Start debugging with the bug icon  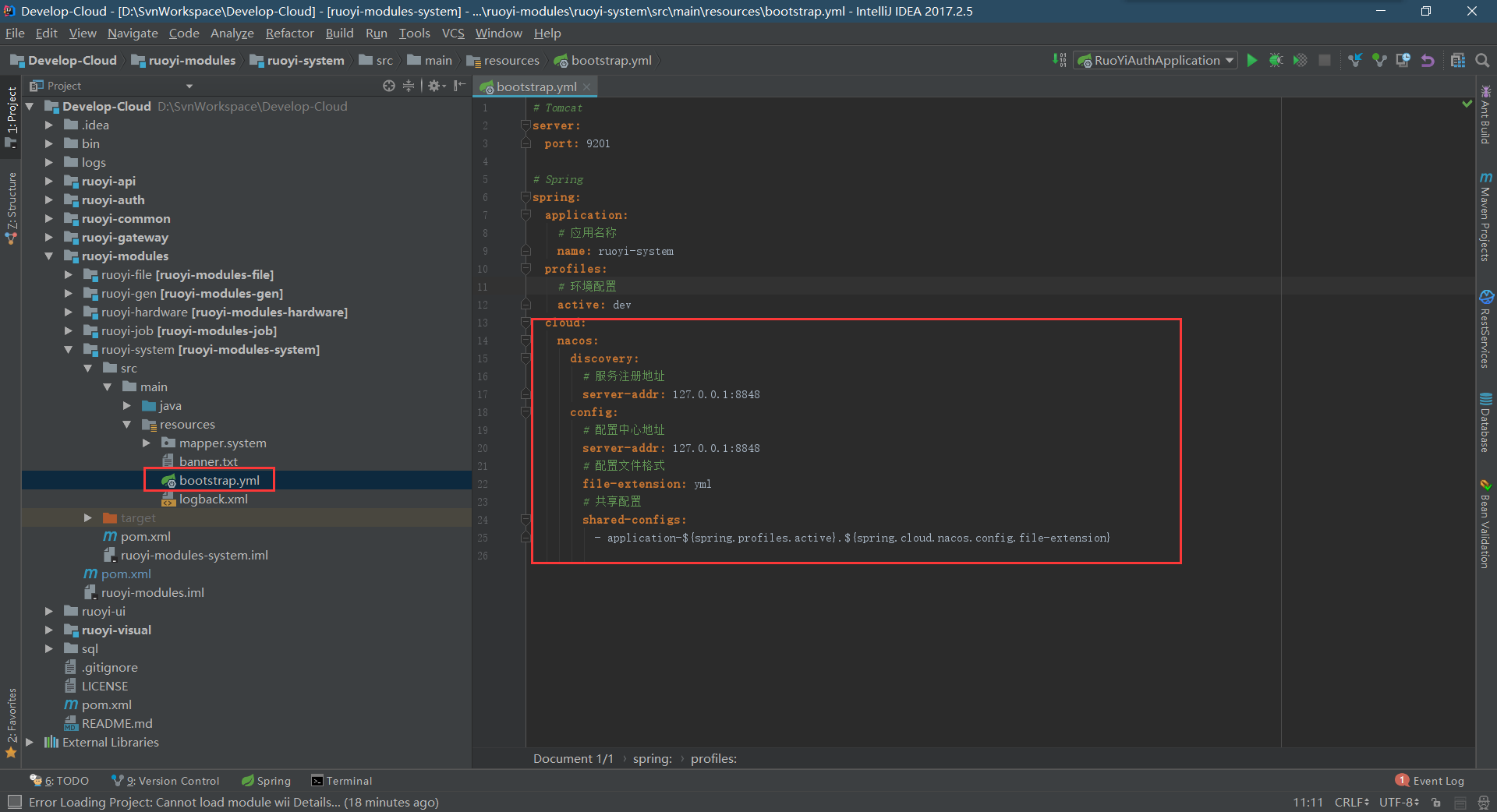[x=1276, y=60]
